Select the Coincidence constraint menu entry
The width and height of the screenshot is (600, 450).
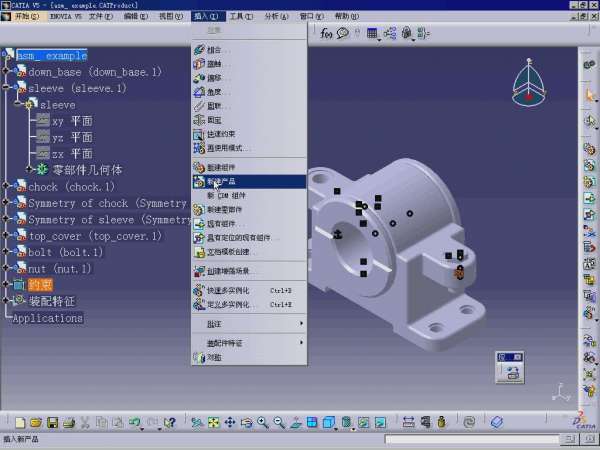[249, 50]
